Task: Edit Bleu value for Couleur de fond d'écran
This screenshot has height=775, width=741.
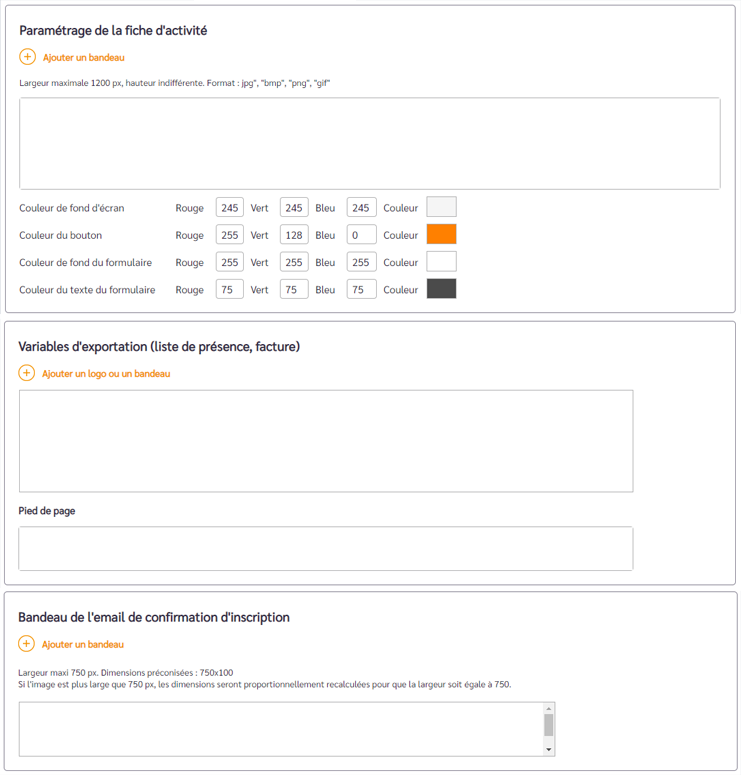Action: [361, 208]
